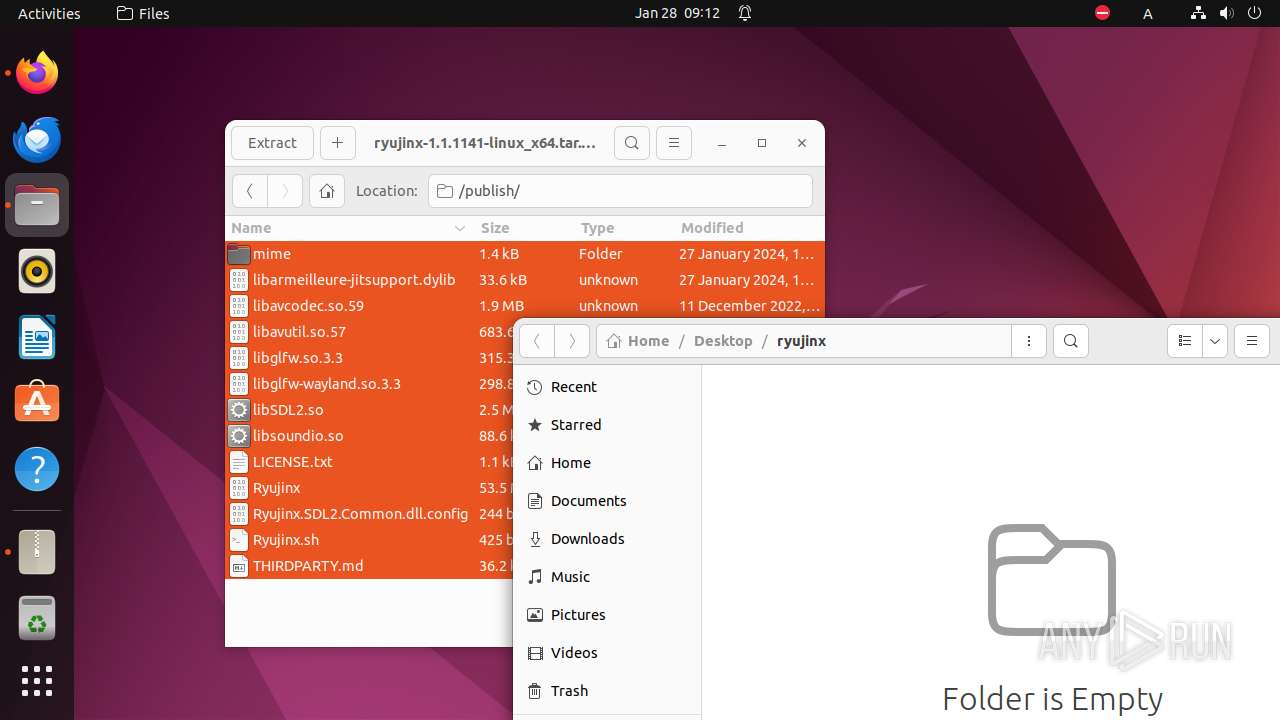Open Files window hamburger menu
This screenshot has width=1280, height=720.
tap(1251, 341)
